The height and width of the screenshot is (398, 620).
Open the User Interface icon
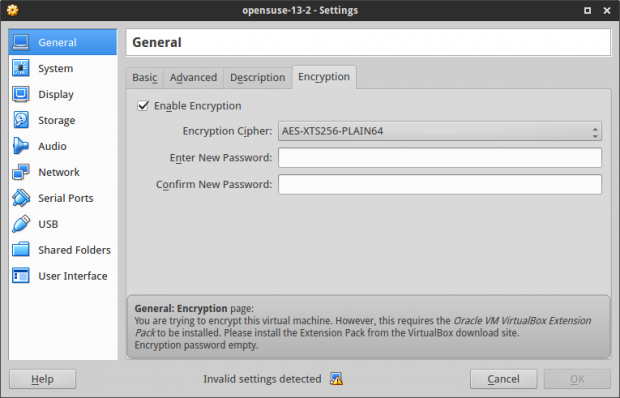pos(21,276)
